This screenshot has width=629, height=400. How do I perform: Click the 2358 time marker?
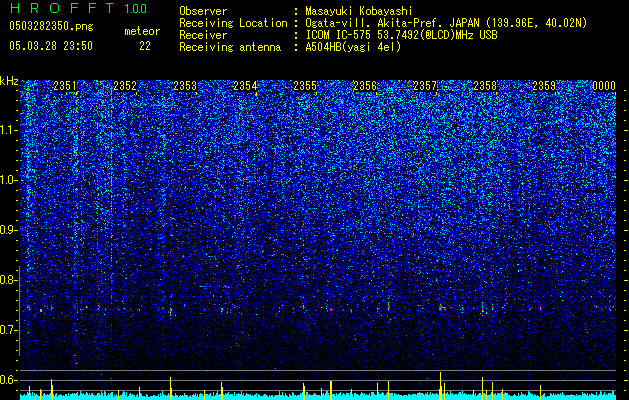[485, 86]
